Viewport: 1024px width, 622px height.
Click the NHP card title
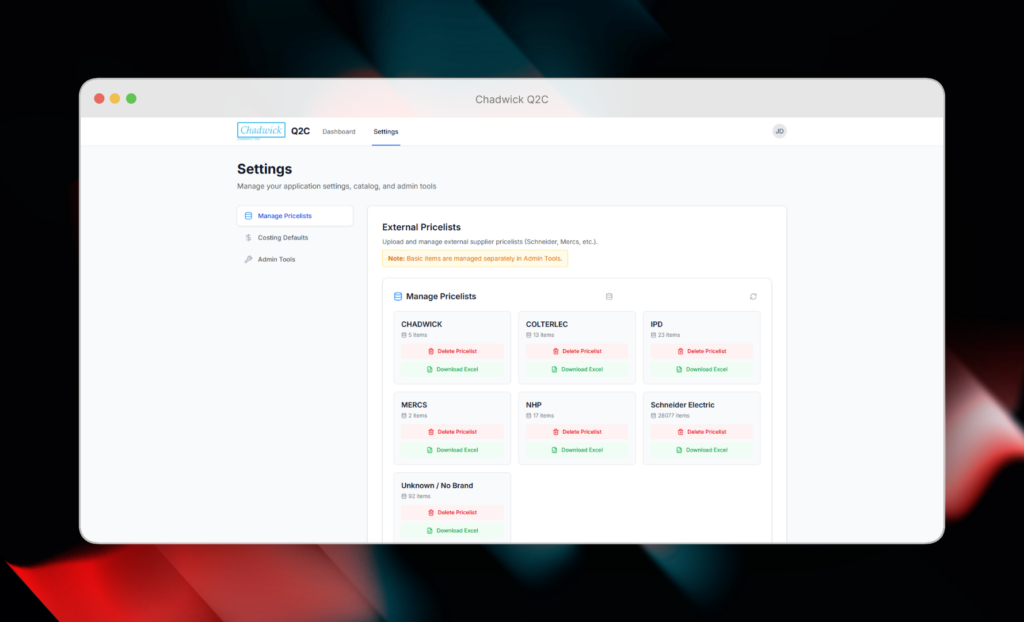pyautogui.click(x=534, y=405)
